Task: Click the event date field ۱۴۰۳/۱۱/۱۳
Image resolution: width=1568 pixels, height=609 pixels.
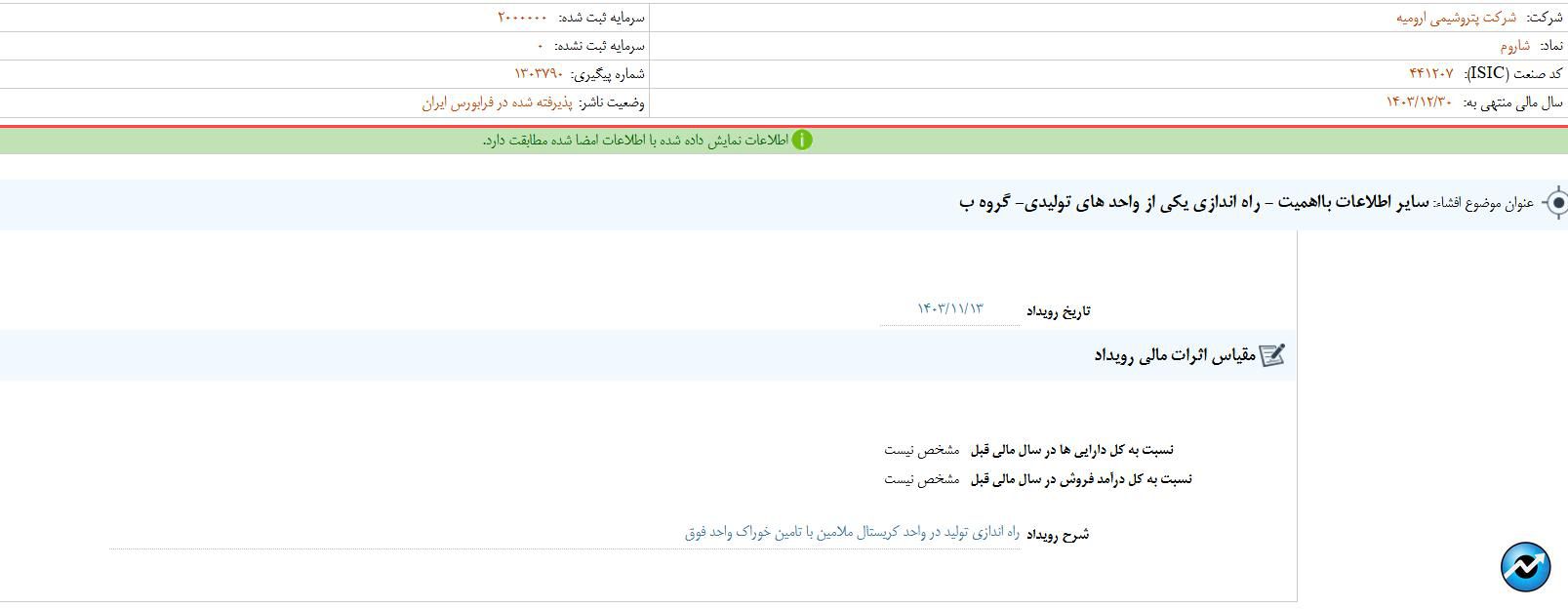Action: tap(950, 309)
